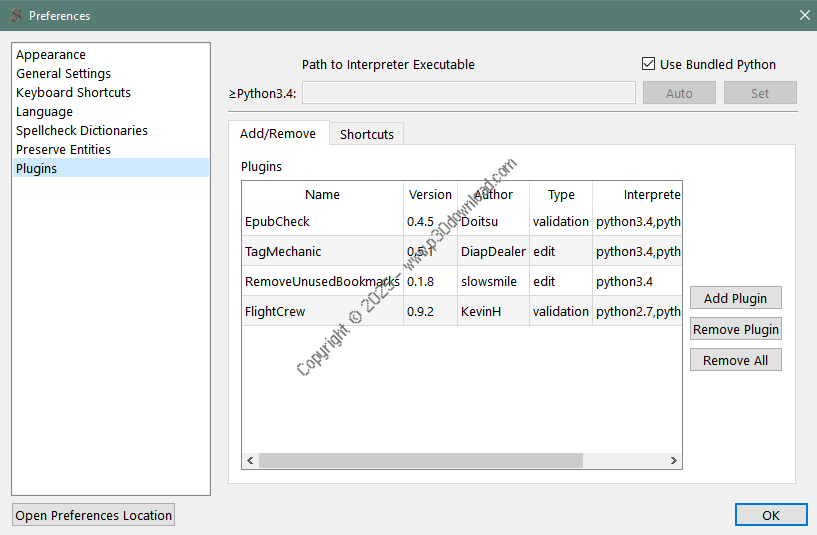Screen dimensions: 817x535
Task: Click the horizontal scrollbar in plugins table
Action: tap(420, 461)
